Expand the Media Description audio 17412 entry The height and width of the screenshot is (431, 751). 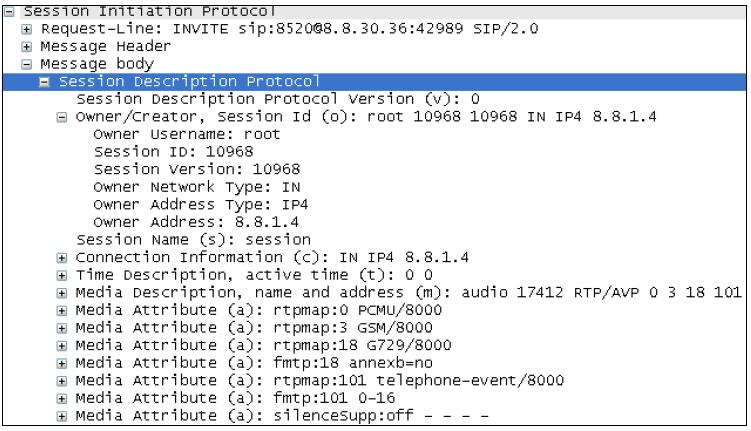click(62, 292)
